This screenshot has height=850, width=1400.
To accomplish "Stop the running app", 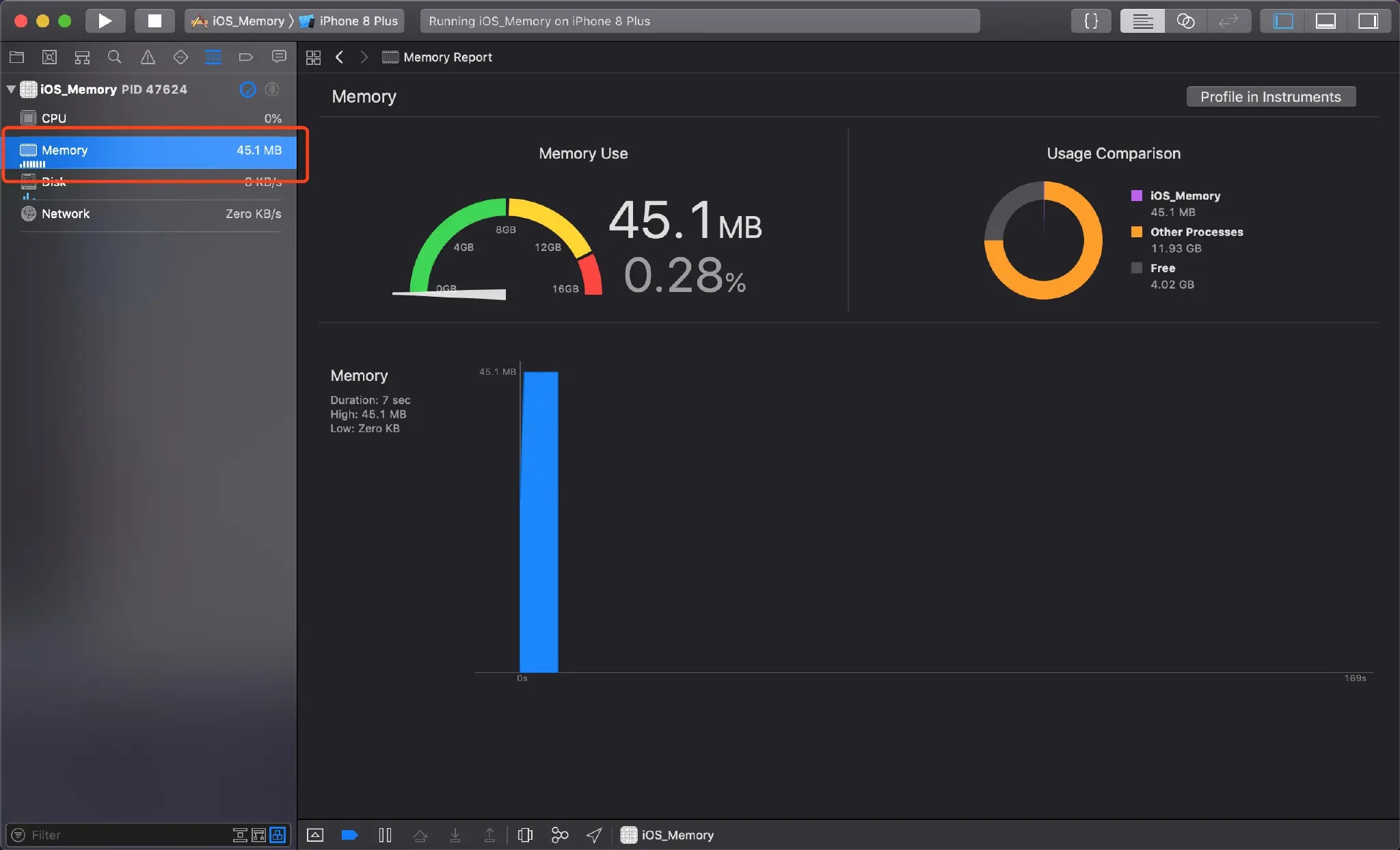I will pyautogui.click(x=154, y=21).
